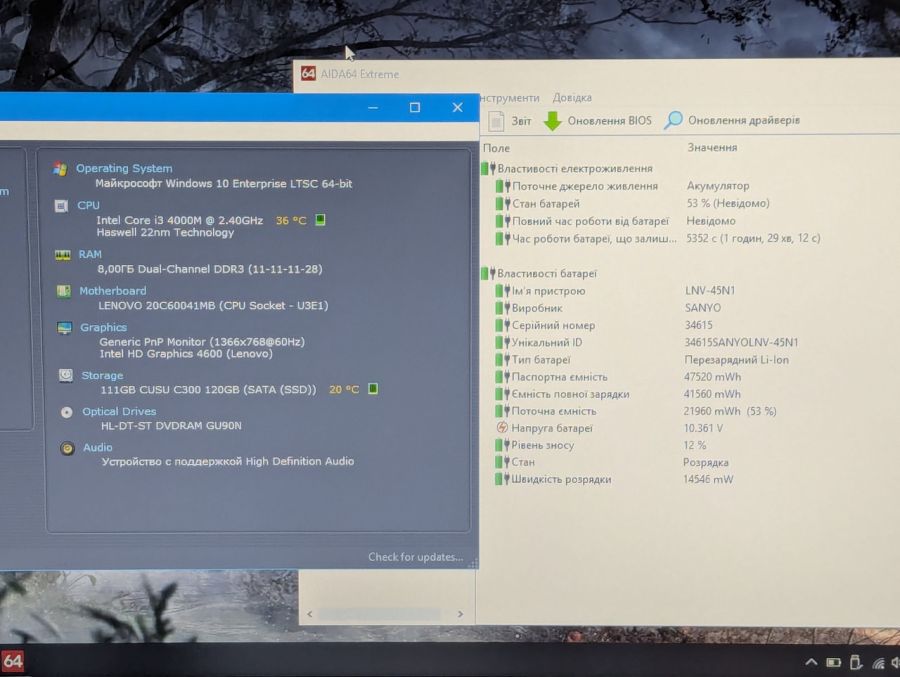Screen dimensions: 900x677
Task: Click the lightning icon beside Напруга батареї
Action: (x=502, y=428)
